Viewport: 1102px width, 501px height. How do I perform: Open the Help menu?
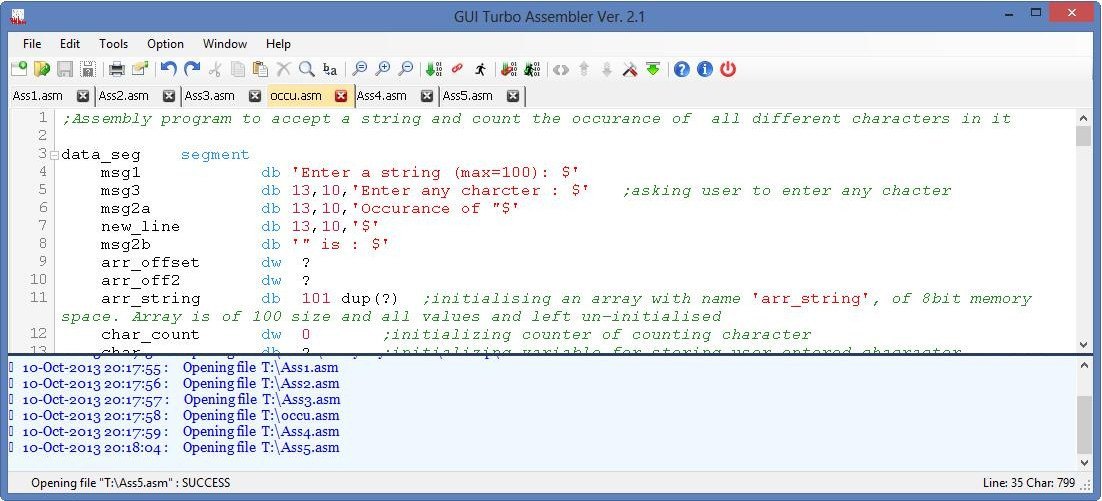click(278, 44)
